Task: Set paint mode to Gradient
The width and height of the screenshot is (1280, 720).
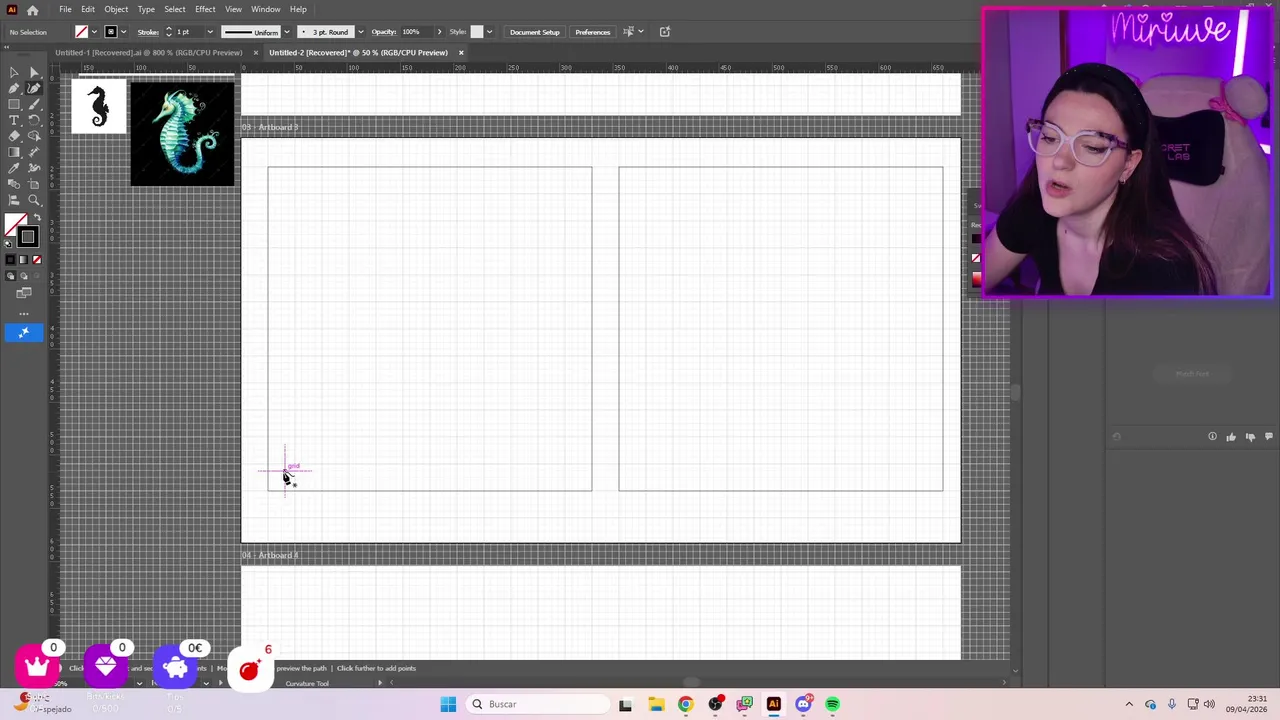Action: pyautogui.click(x=23, y=259)
